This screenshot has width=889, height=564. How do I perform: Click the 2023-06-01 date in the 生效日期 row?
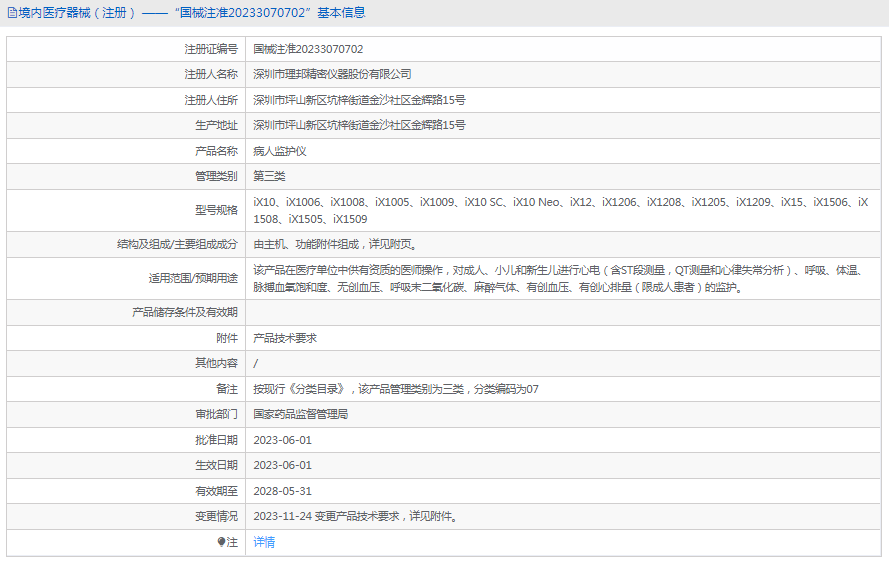[282, 465]
